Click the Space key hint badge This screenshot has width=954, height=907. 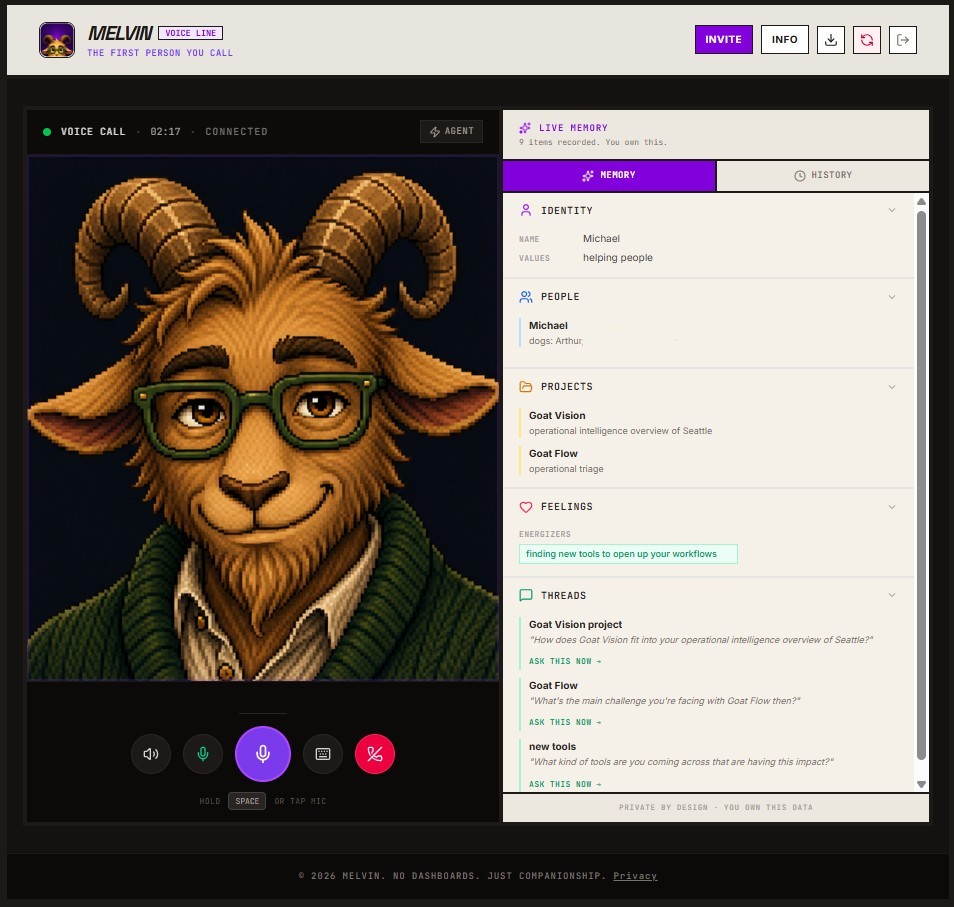(x=247, y=801)
